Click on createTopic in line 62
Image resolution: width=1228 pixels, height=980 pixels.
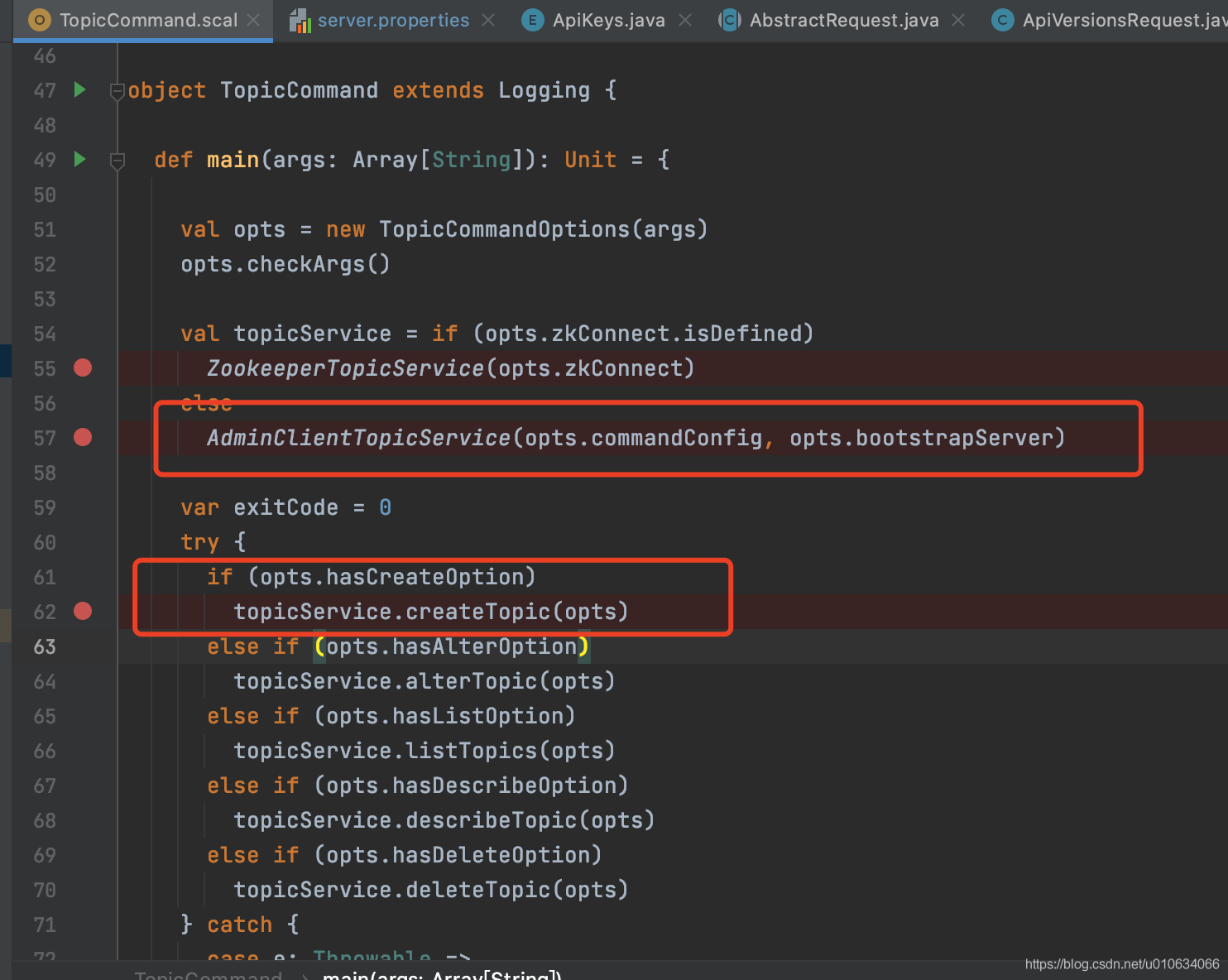pyautogui.click(x=478, y=612)
